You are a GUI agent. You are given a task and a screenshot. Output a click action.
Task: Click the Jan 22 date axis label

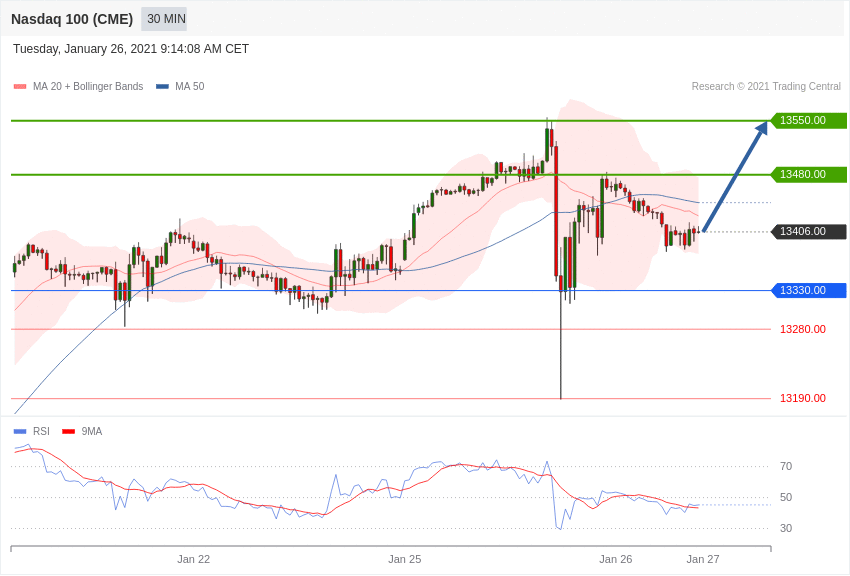tap(194, 559)
